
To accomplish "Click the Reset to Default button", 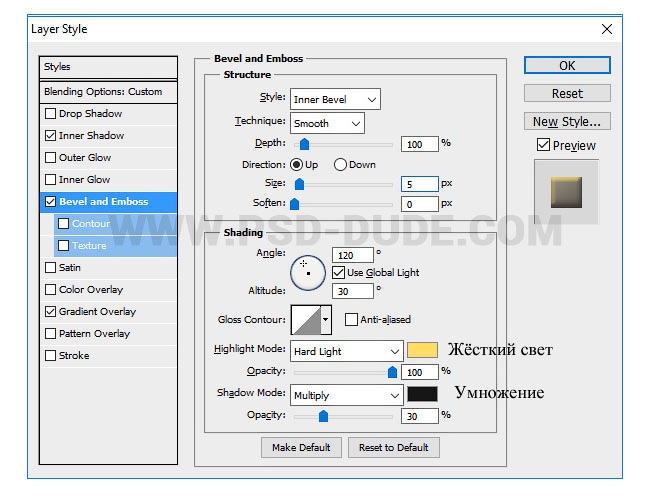I will pyautogui.click(x=393, y=448).
